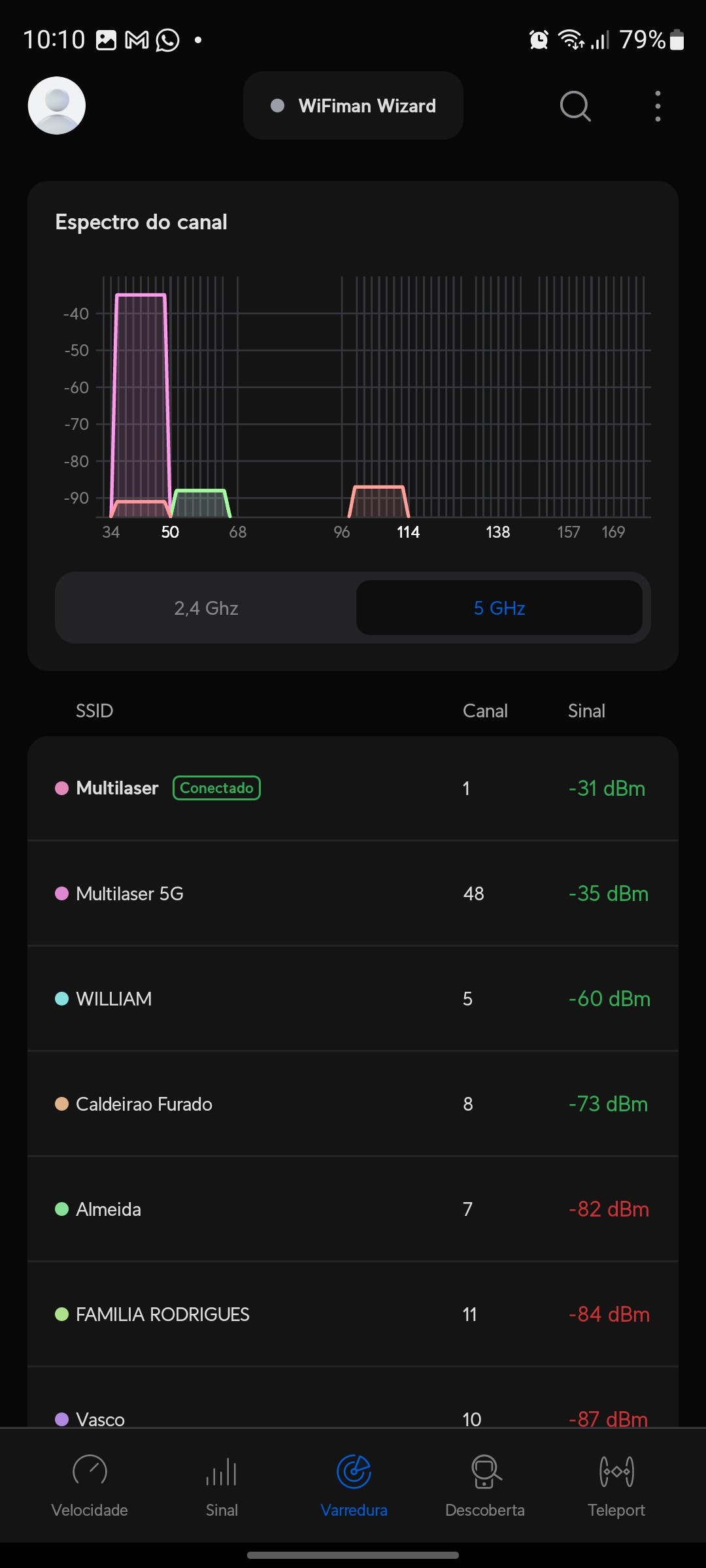Open the user profile avatar
706x1568 pixels.
click(x=57, y=106)
